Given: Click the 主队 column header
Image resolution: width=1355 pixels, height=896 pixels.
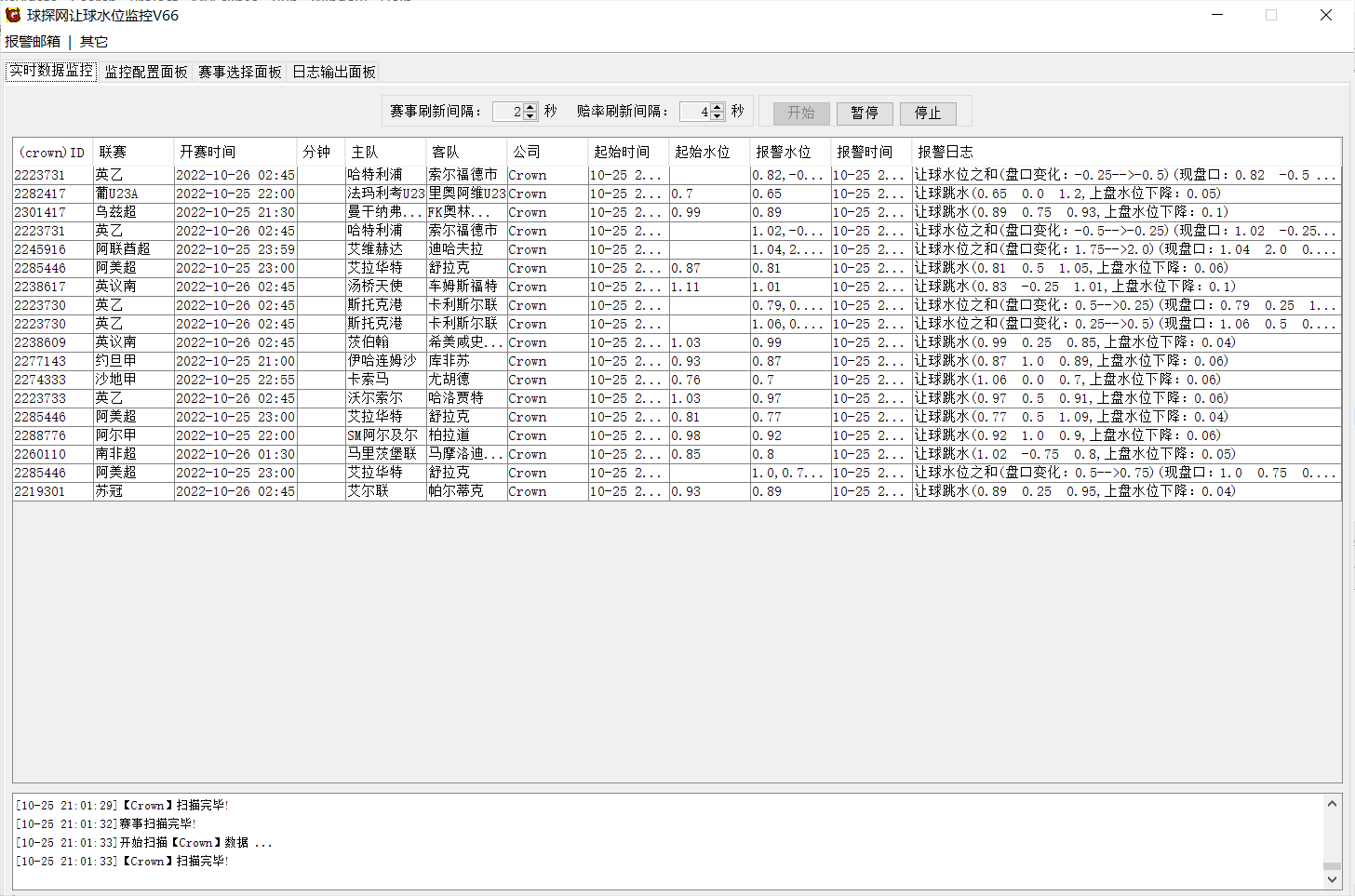Looking at the screenshot, I should pos(386,152).
